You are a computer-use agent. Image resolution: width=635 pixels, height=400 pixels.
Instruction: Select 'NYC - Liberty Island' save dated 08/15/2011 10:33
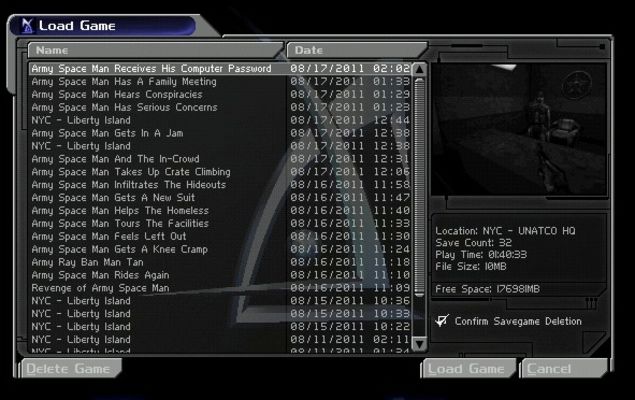220,314
